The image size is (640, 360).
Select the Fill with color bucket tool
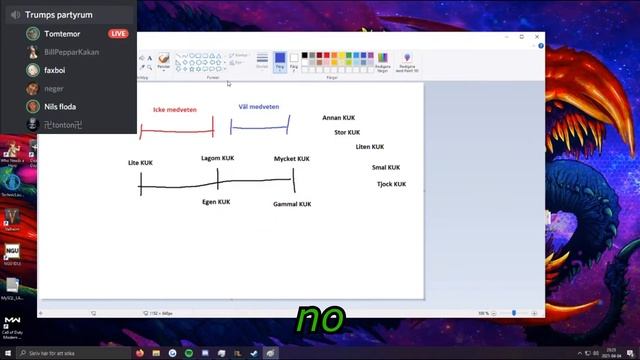point(142,58)
